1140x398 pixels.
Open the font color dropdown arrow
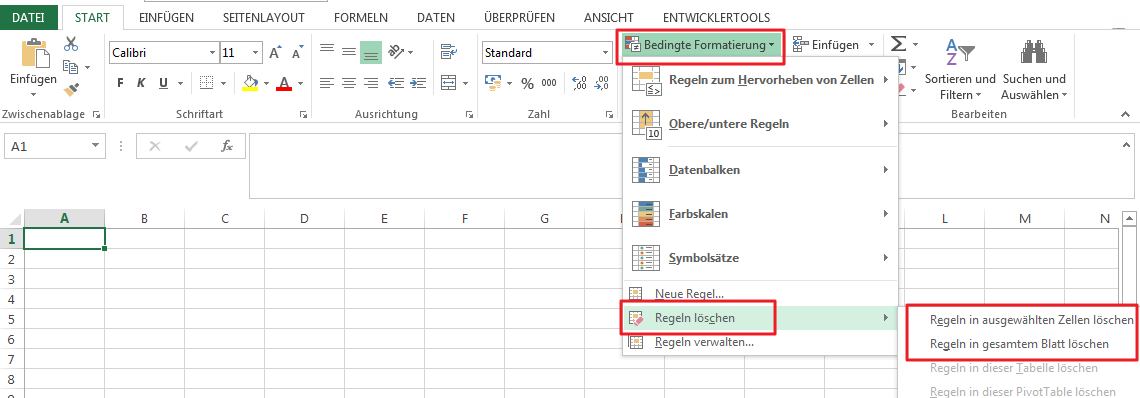(x=300, y=83)
